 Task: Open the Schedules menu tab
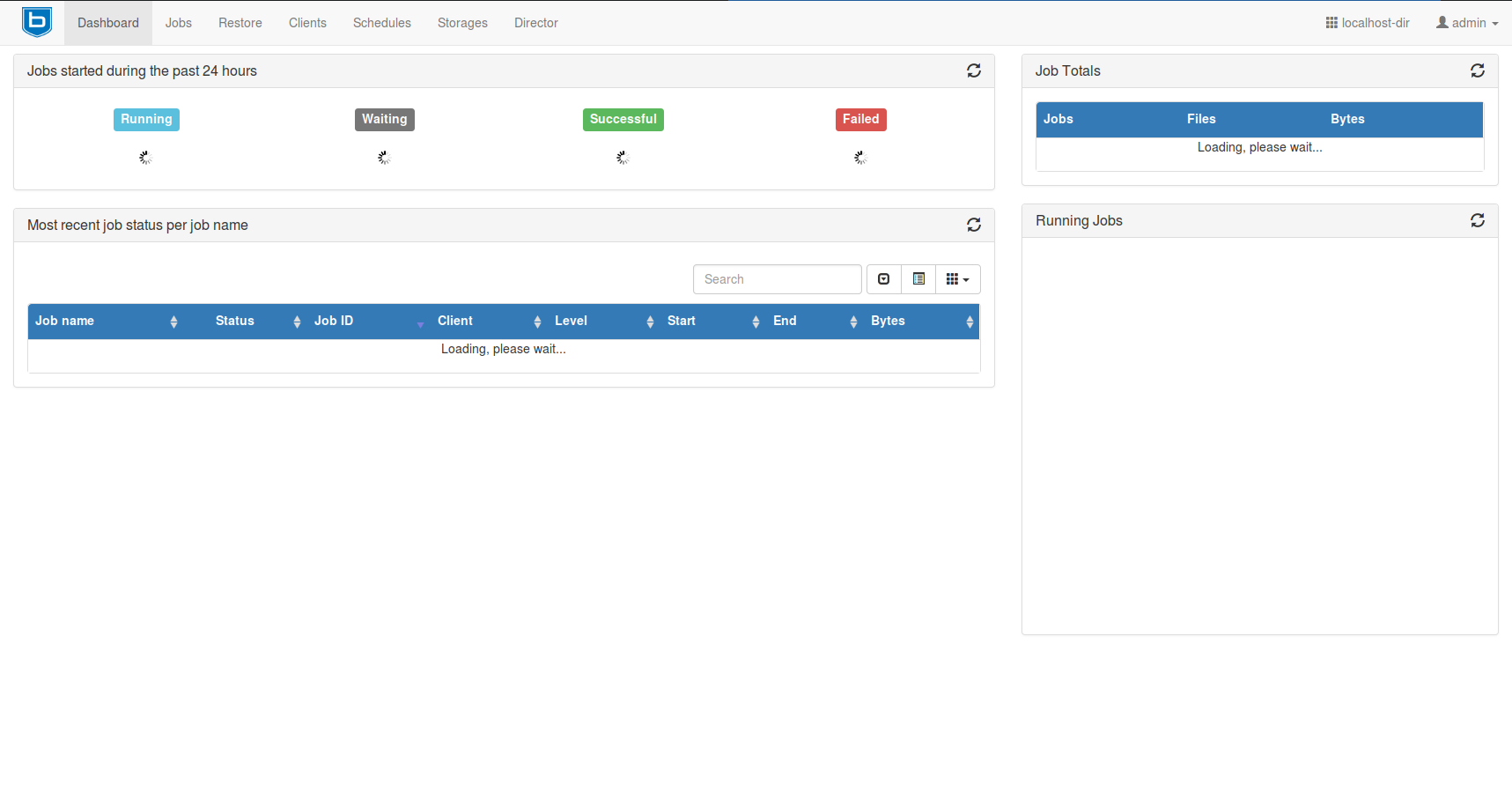(381, 23)
